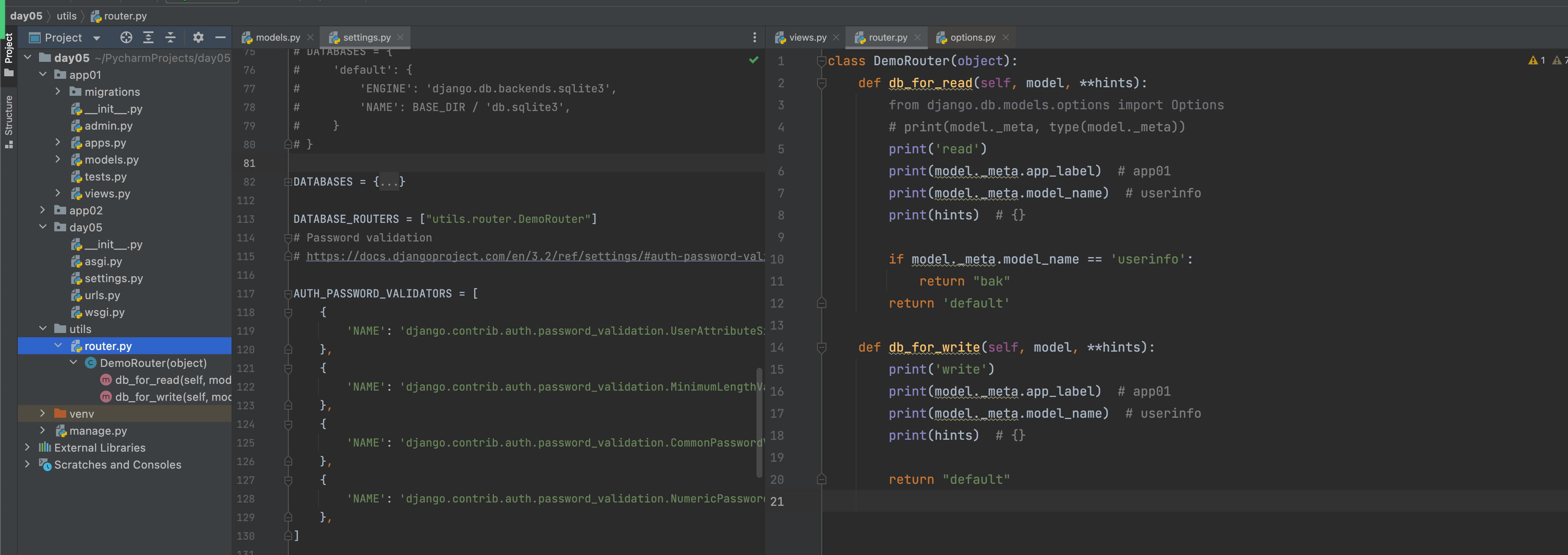
Task: Click the utils breadcrumb in navigation bar
Action: [x=66, y=17]
